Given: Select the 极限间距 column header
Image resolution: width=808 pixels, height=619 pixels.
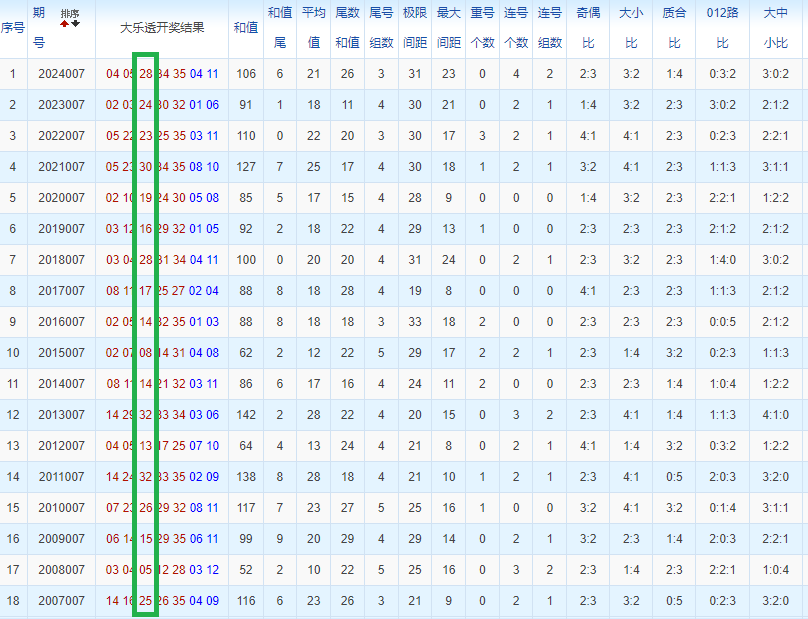Looking at the screenshot, I should (x=414, y=28).
